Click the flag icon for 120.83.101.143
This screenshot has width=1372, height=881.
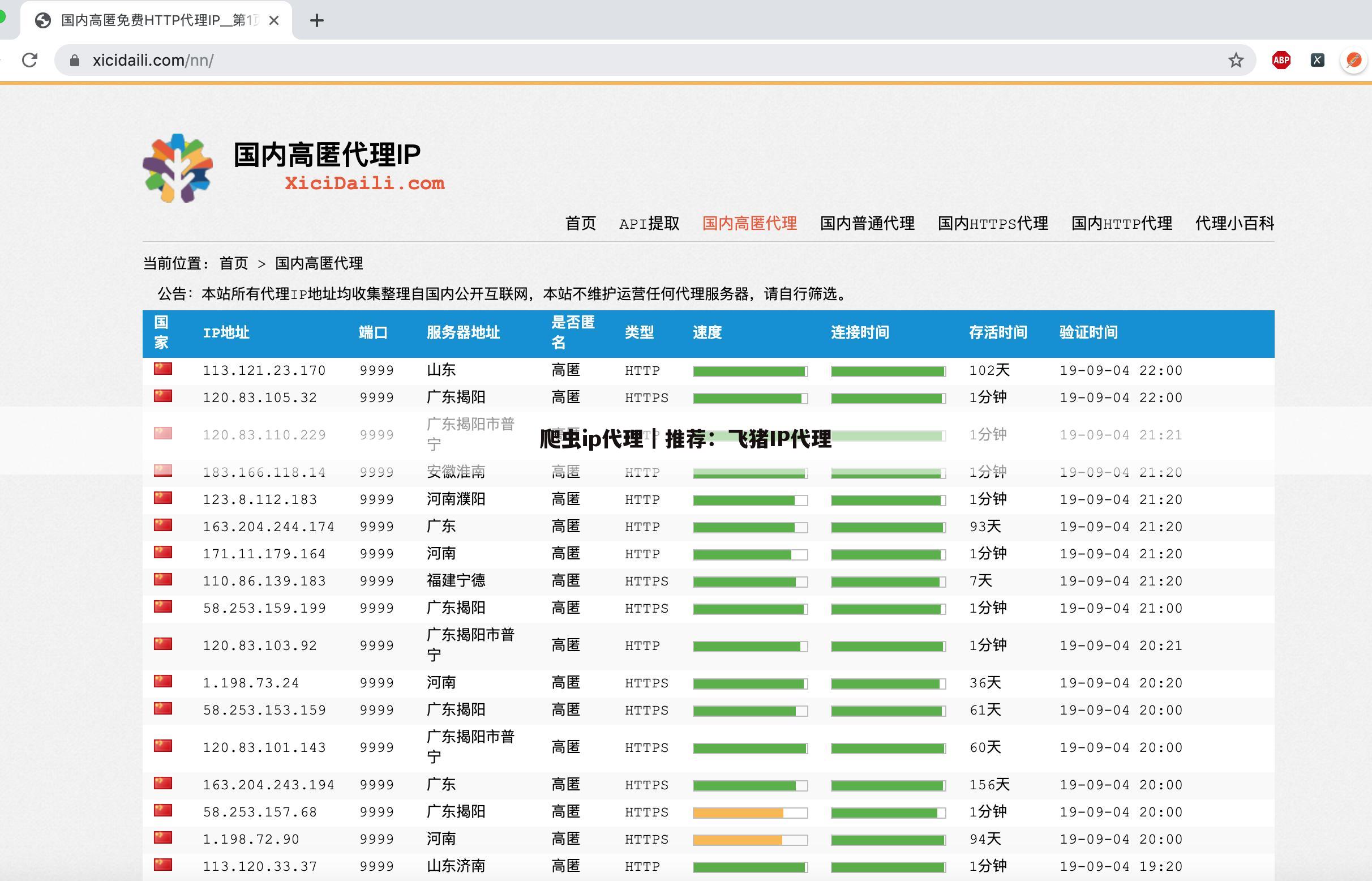pyautogui.click(x=163, y=746)
